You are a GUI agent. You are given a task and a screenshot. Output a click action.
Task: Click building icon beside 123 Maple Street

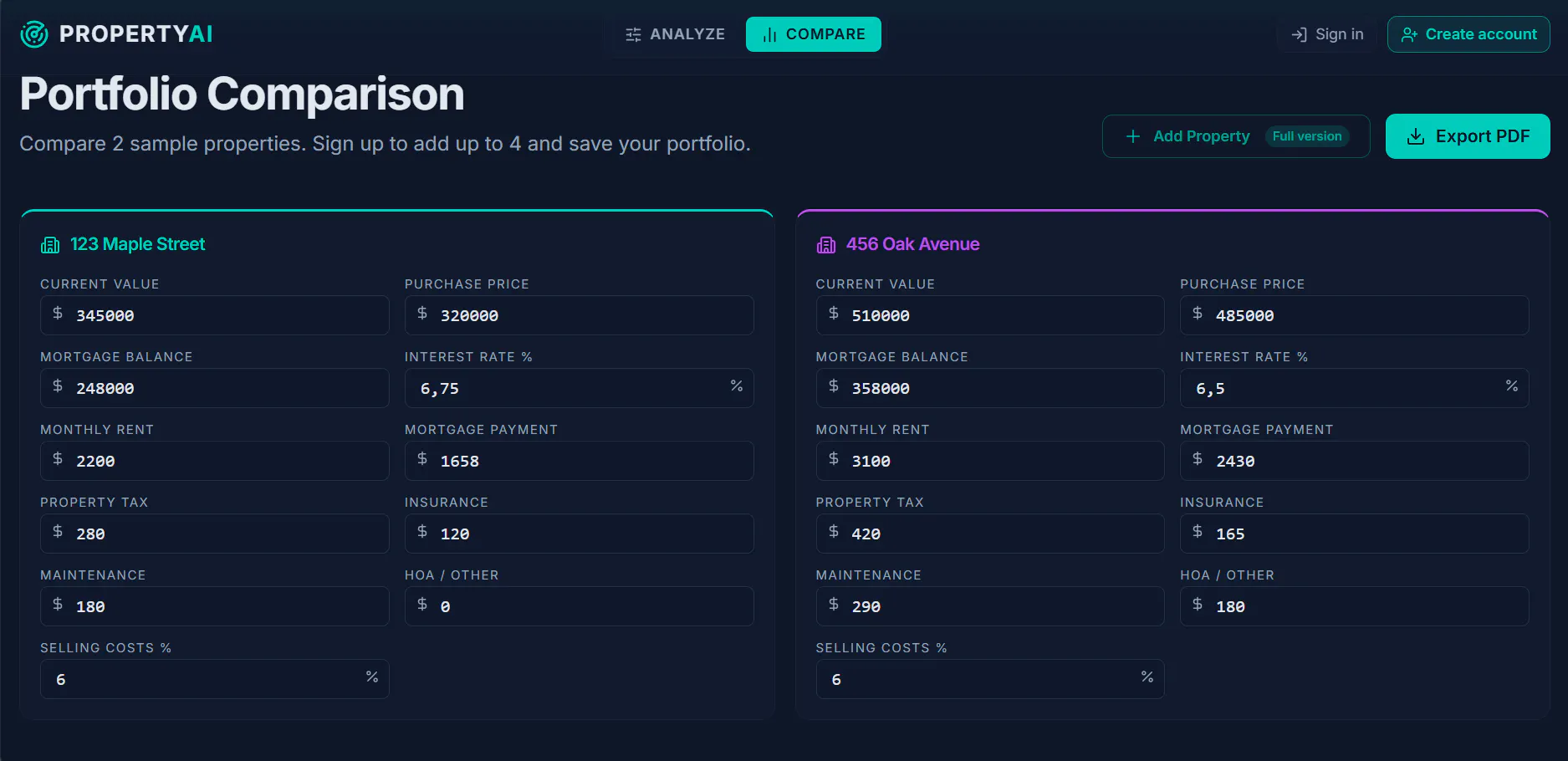click(50, 245)
